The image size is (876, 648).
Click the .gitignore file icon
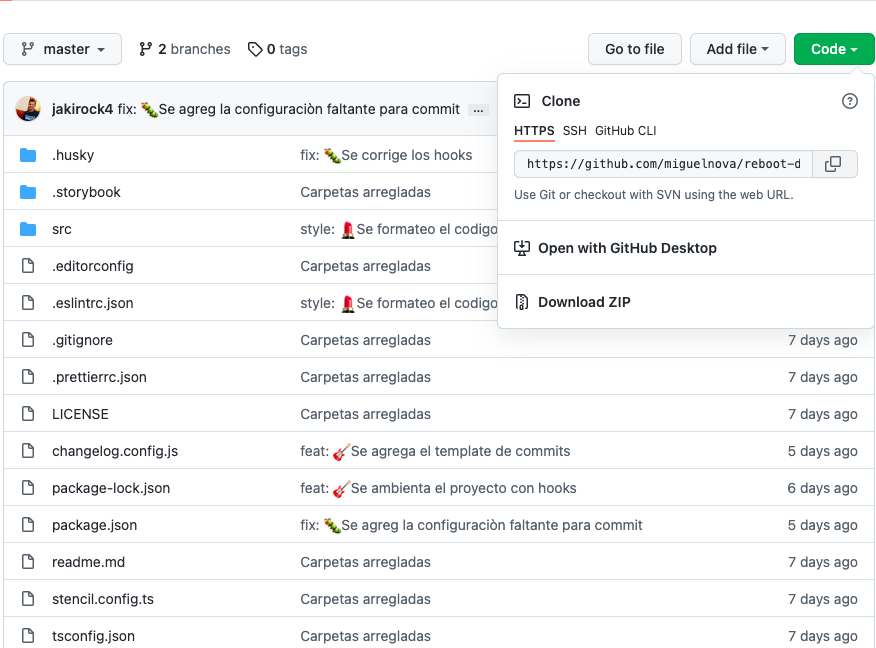pyautogui.click(x=28, y=340)
